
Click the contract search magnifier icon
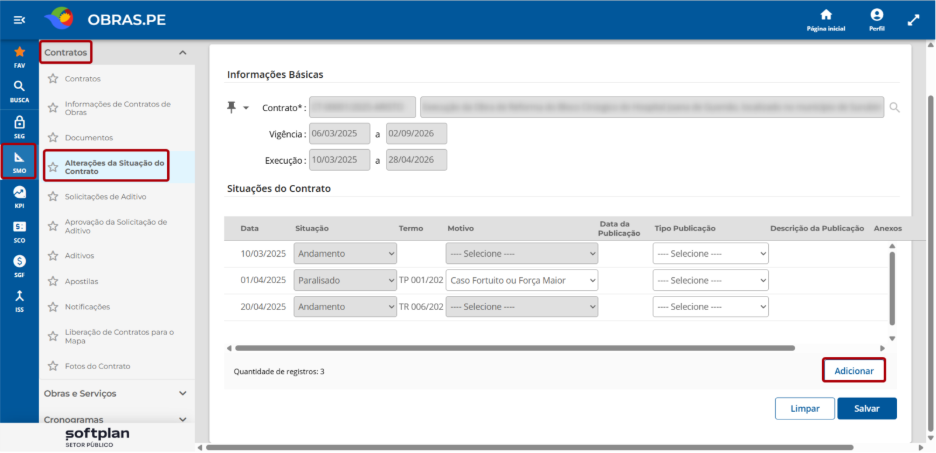point(894,107)
